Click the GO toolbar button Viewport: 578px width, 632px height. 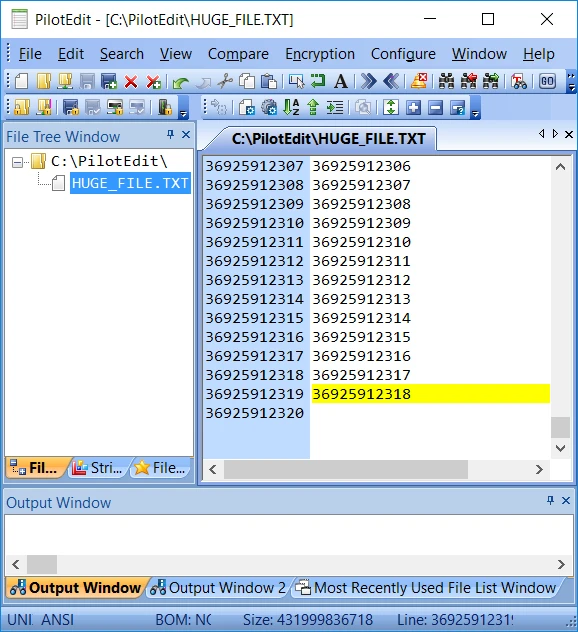[547, 81]
